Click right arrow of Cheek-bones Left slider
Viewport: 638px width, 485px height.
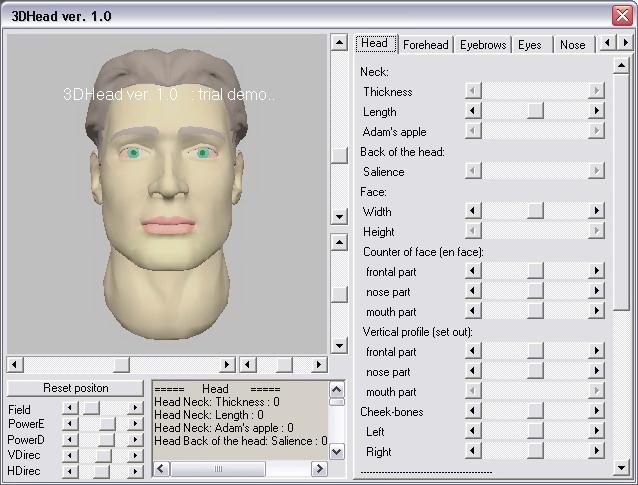click(x=597, y=431)
